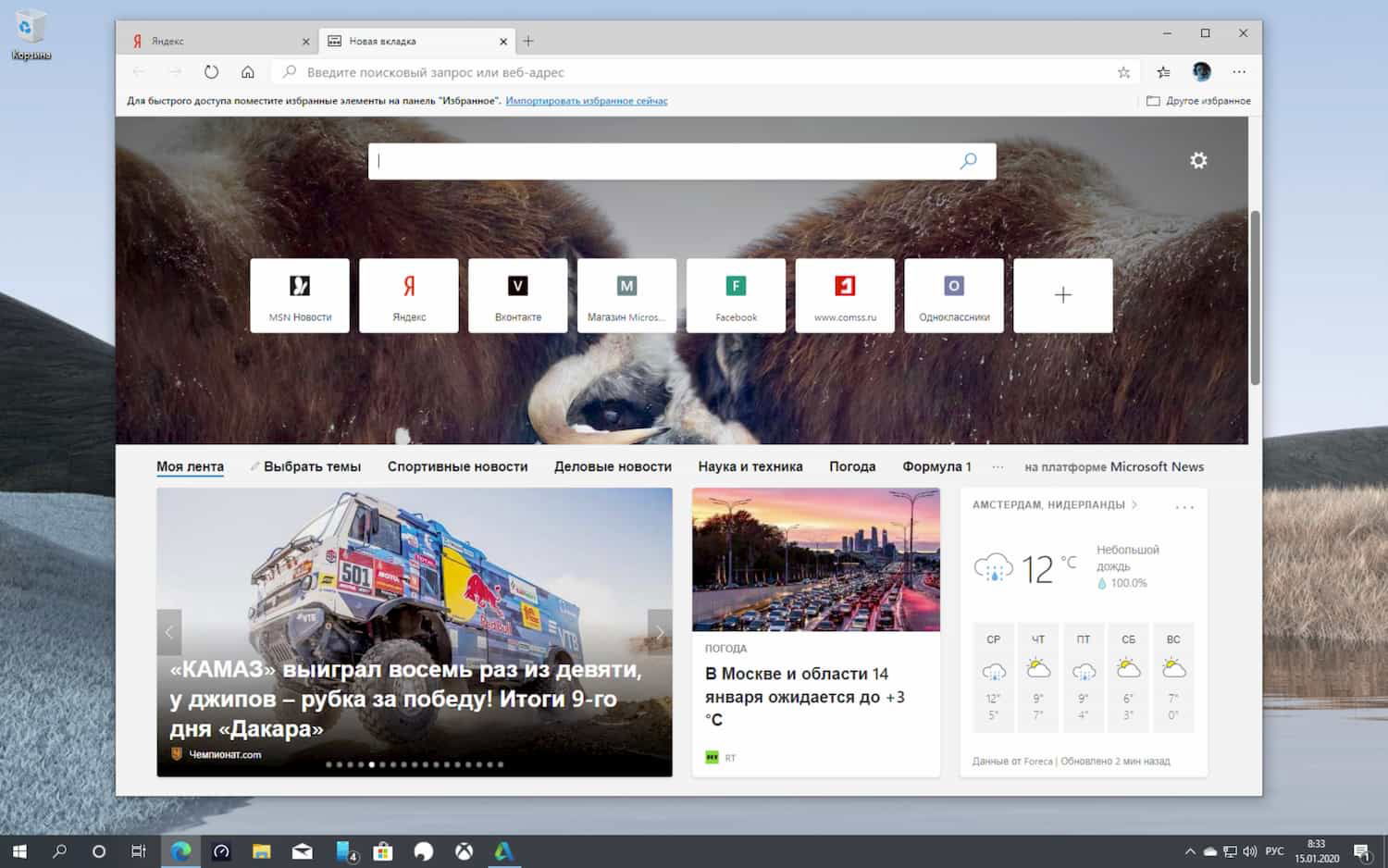This screenshot has height=868, width=1388.
Task: Open the Одноклассники shortcut tile
Action: 954,295
